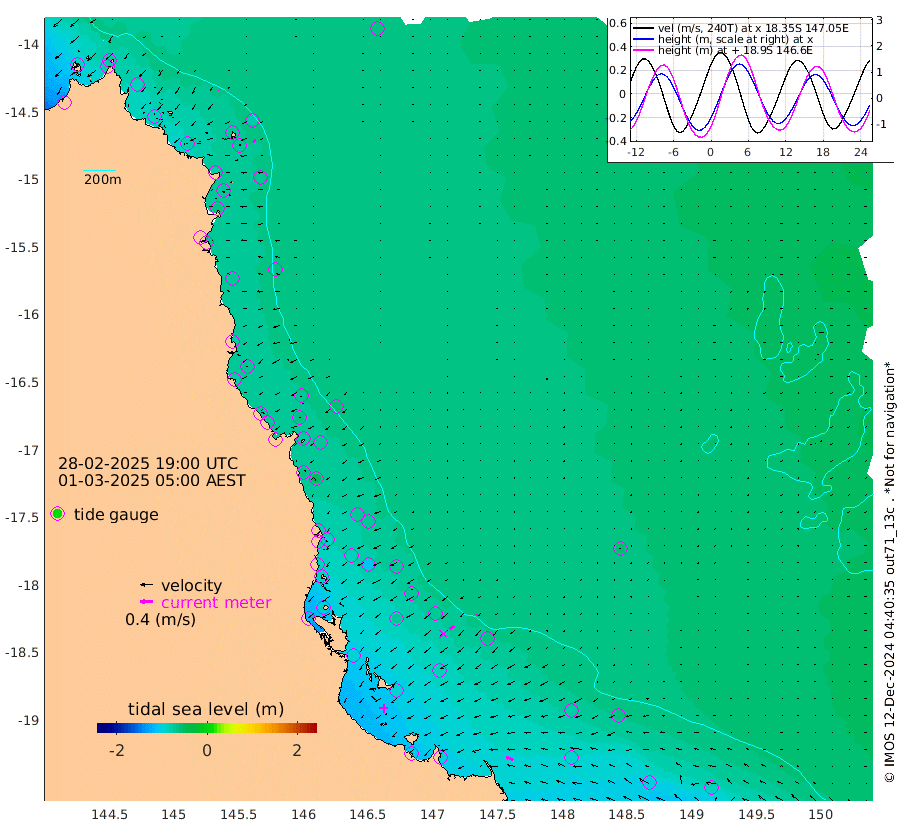This screenshot has width=900, height=834.
Task: Click the 'current meter' legend text
Action: tap(216, 603)
